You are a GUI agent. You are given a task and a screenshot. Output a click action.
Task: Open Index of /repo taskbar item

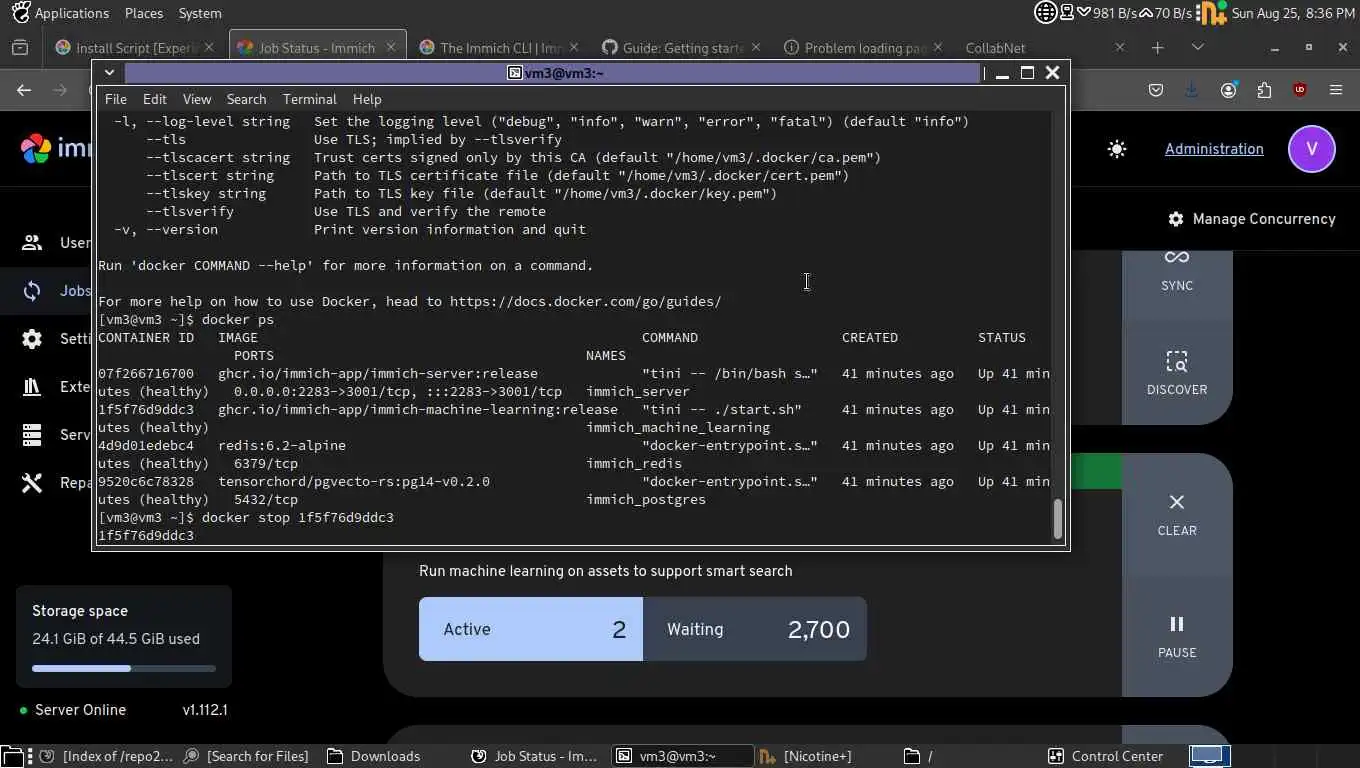[x=105, y=756]
